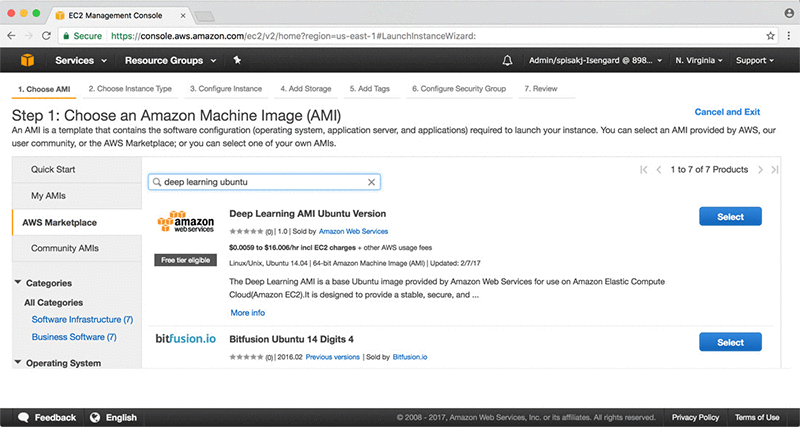Go to 4. Add Storage tab
The height and width of the screenshot is (427, 800).
coord(306,89)
